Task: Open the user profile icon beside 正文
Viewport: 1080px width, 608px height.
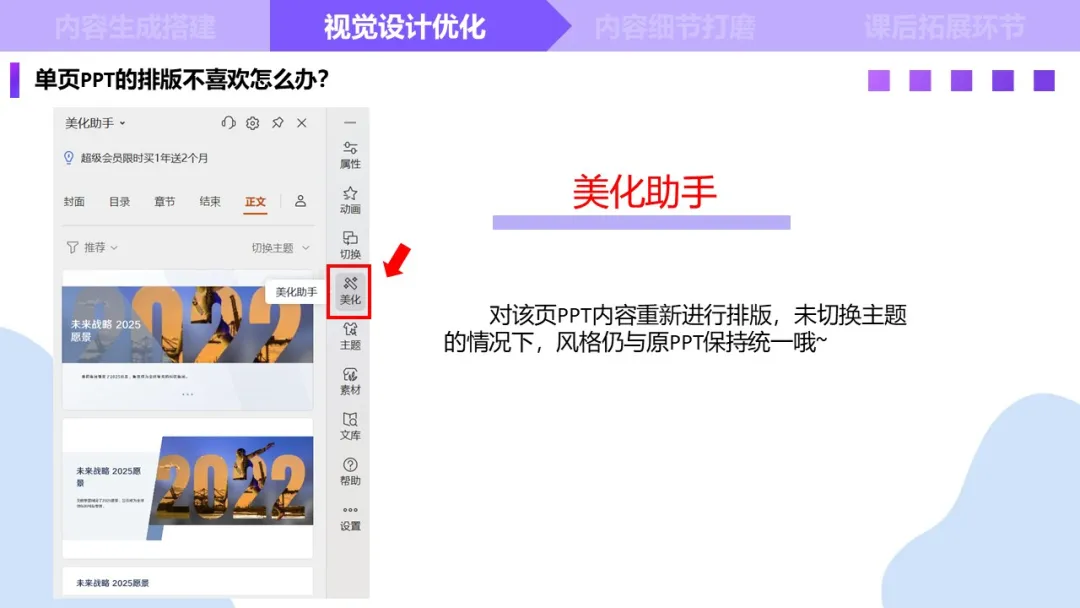Action: [x=300, y=201]
